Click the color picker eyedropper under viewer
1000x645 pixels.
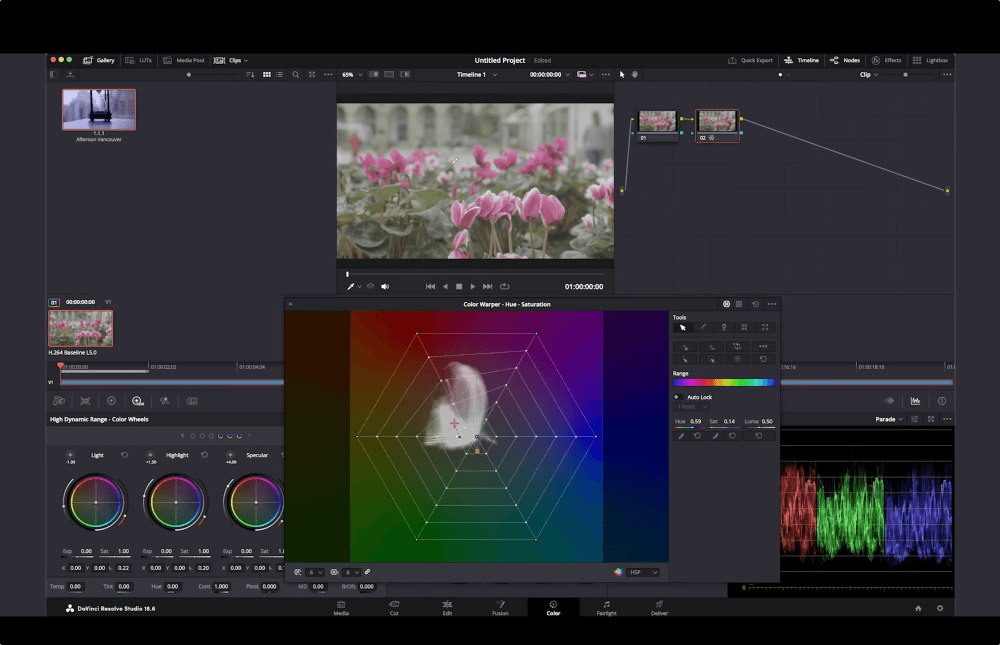click(351, 286)
